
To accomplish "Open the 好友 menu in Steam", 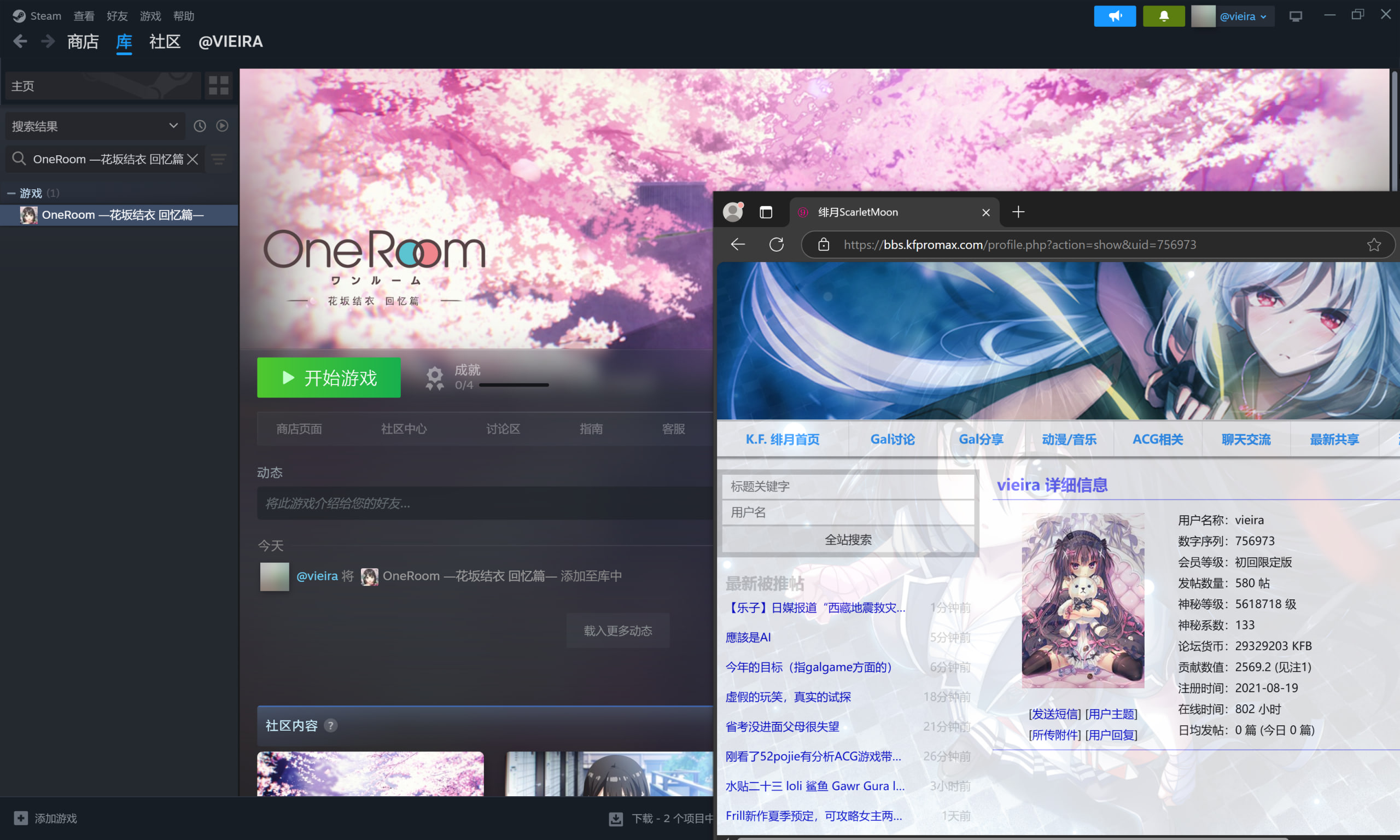I will pyautogui.click(x=116, y=16).
